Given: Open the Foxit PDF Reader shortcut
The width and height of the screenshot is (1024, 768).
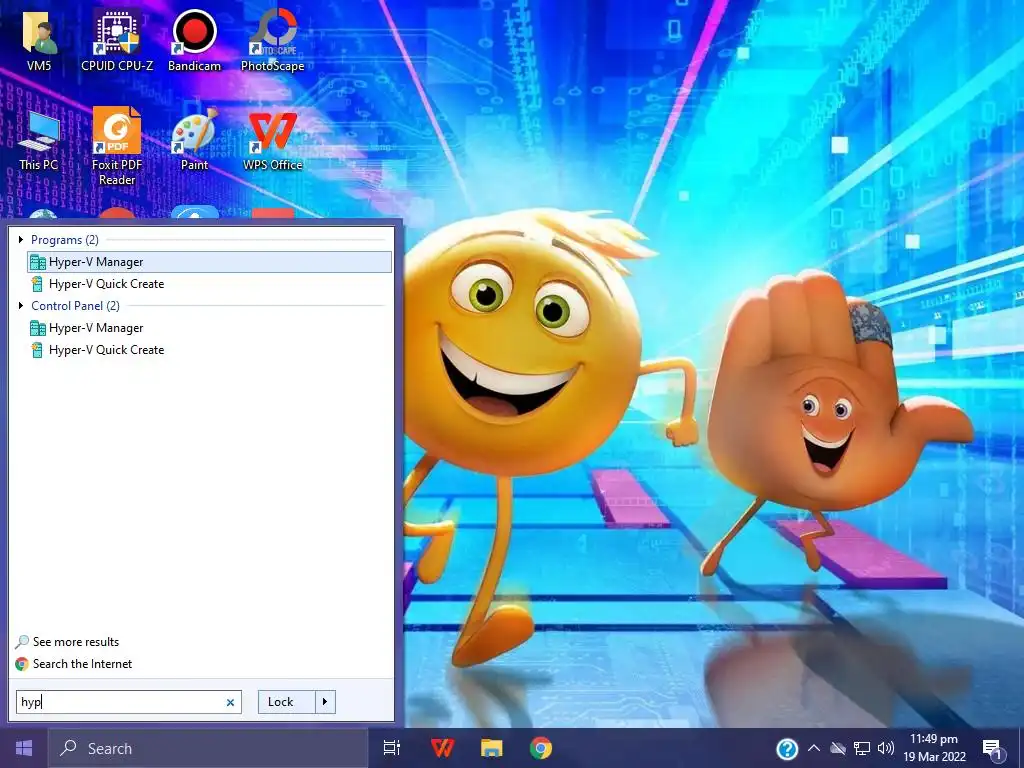Looking at the screenshot, I should click(117, 146).
